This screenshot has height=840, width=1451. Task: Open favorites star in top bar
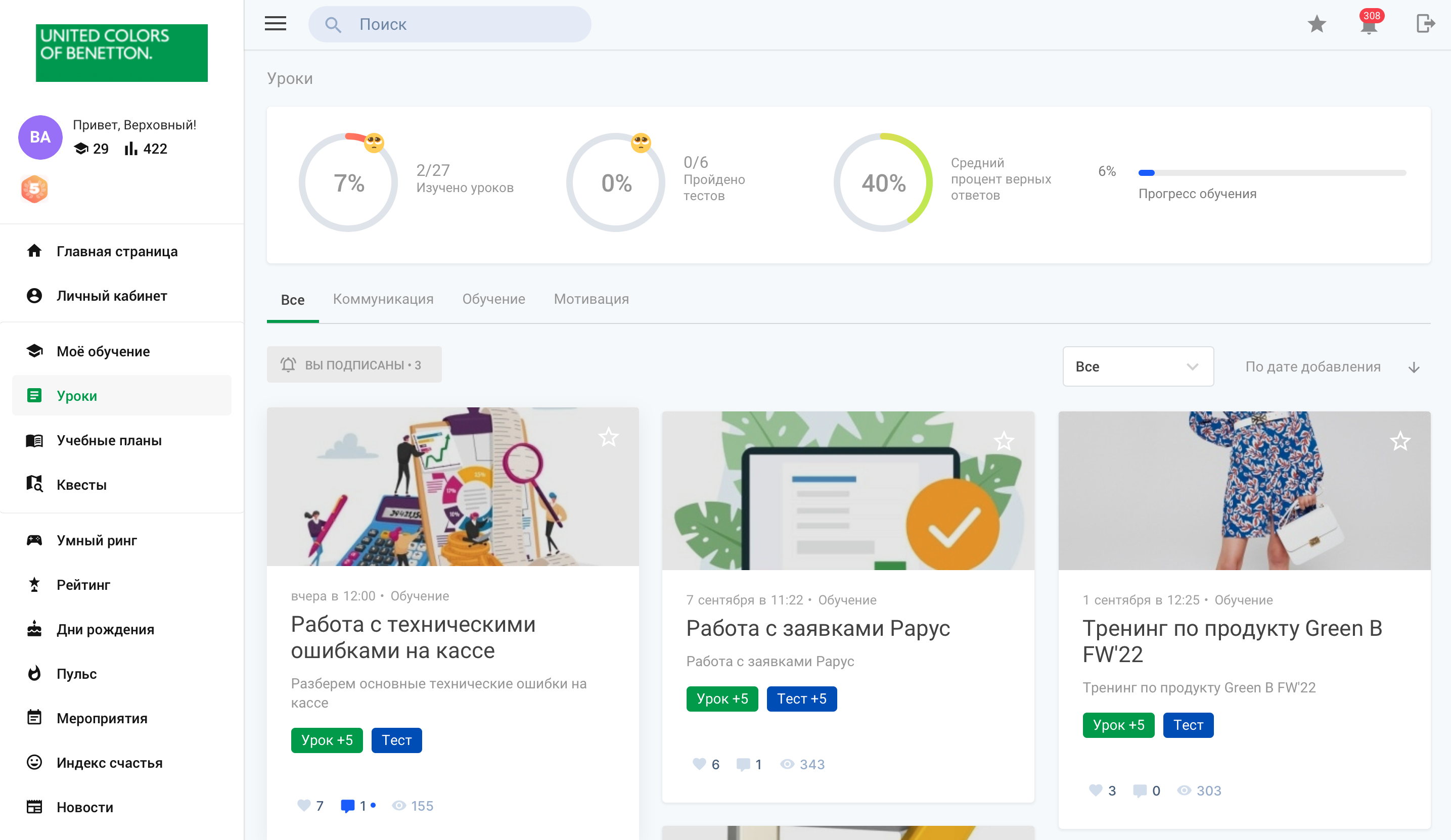tap(1317, 24)
